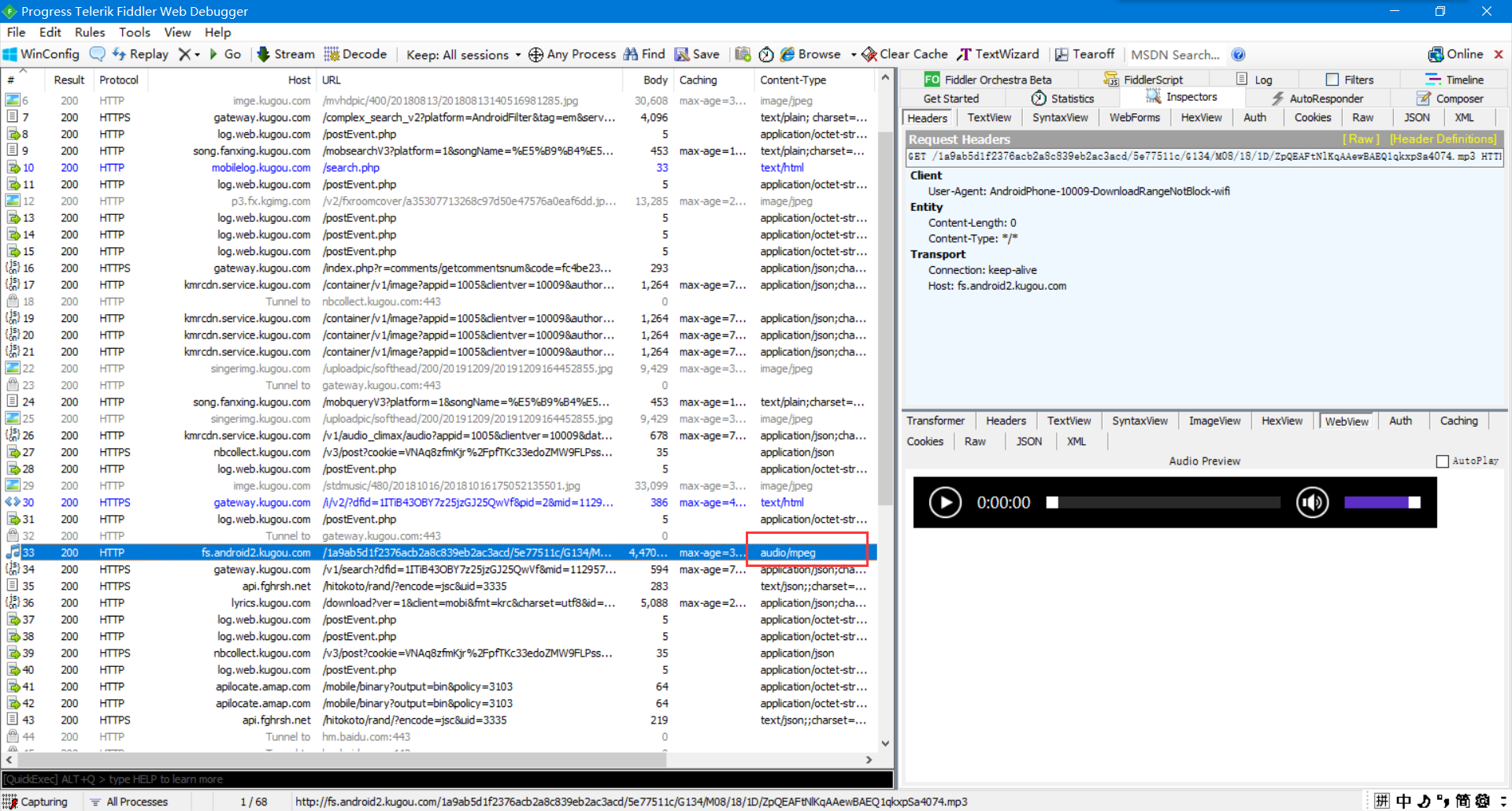Click the [Header Definitions] link

[x=1443, y=139]
